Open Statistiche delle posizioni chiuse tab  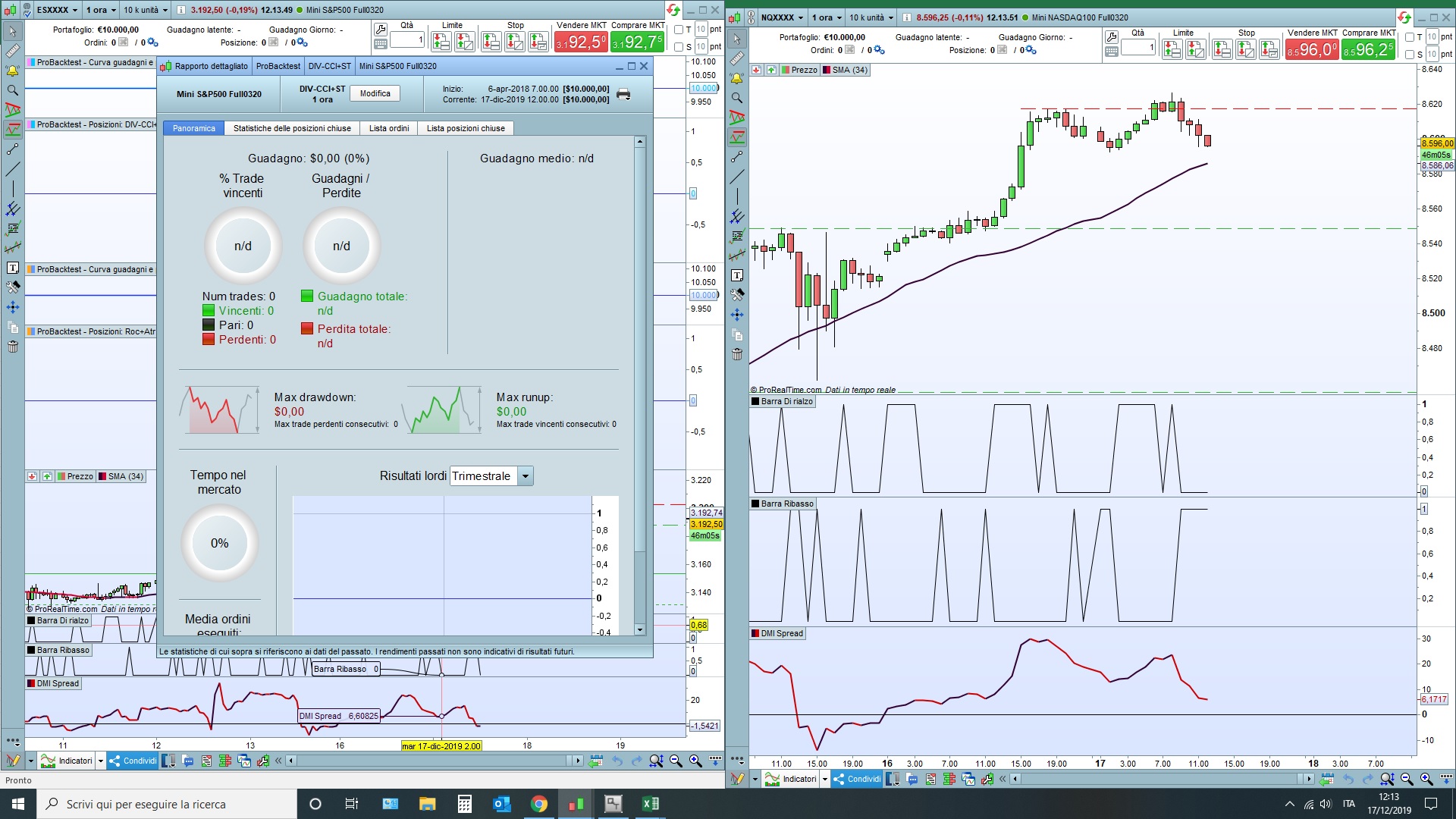pos(292,128)
